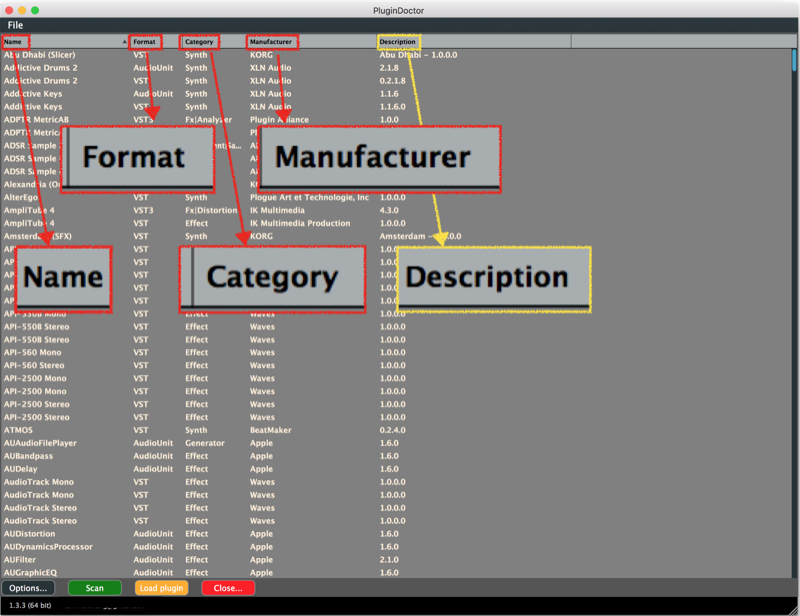Click the orange Load plugin button
Image resolution: width=800 pixels, height=616 pixels.
(x=161, y=588)
